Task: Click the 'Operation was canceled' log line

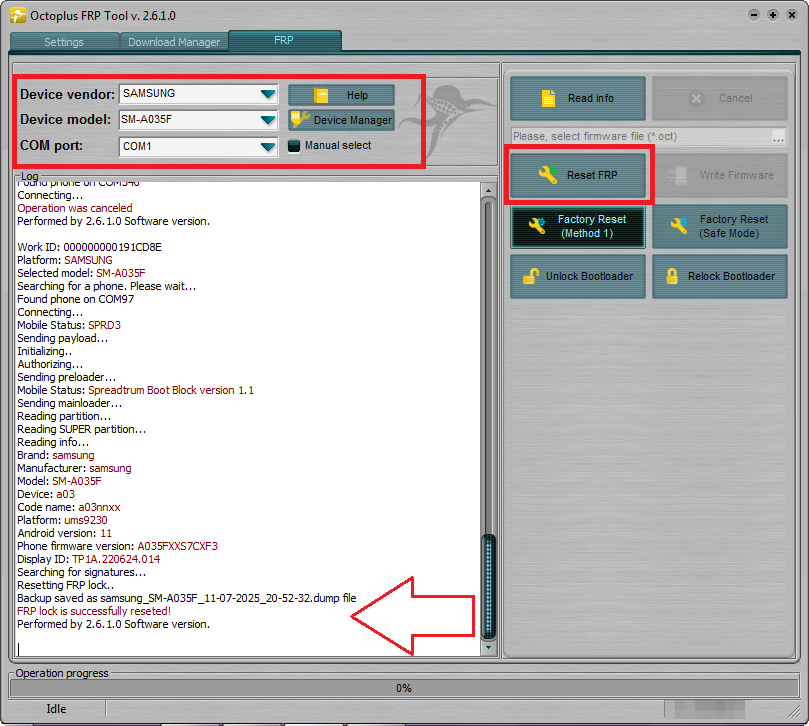Action: coord(75,208)
